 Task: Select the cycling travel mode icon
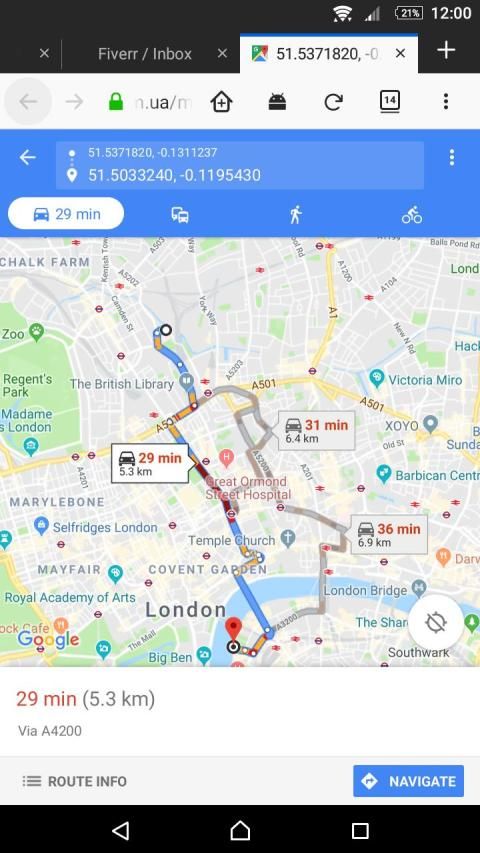click(412, 215)
